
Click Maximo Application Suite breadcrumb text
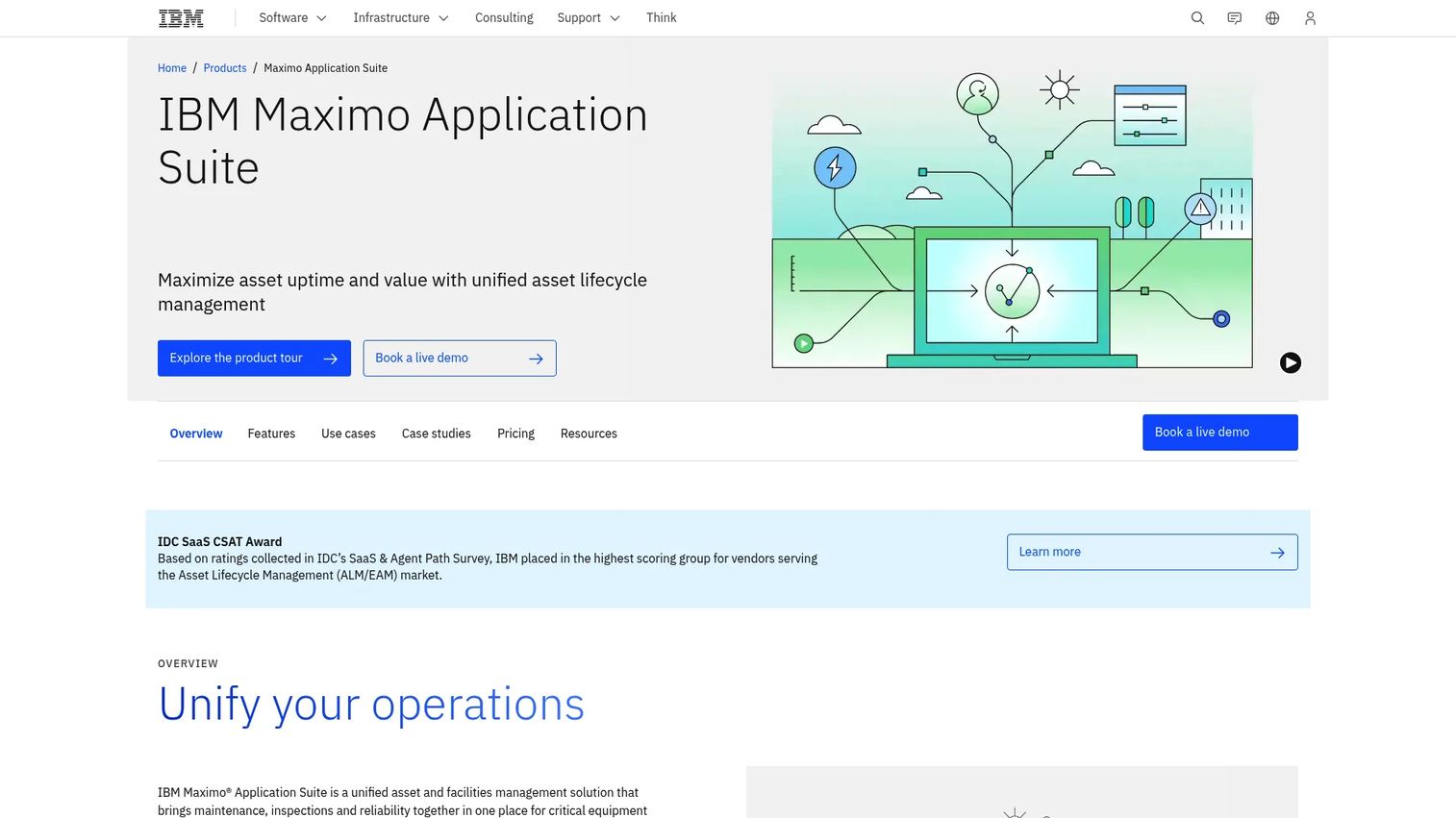pos(326,68)
